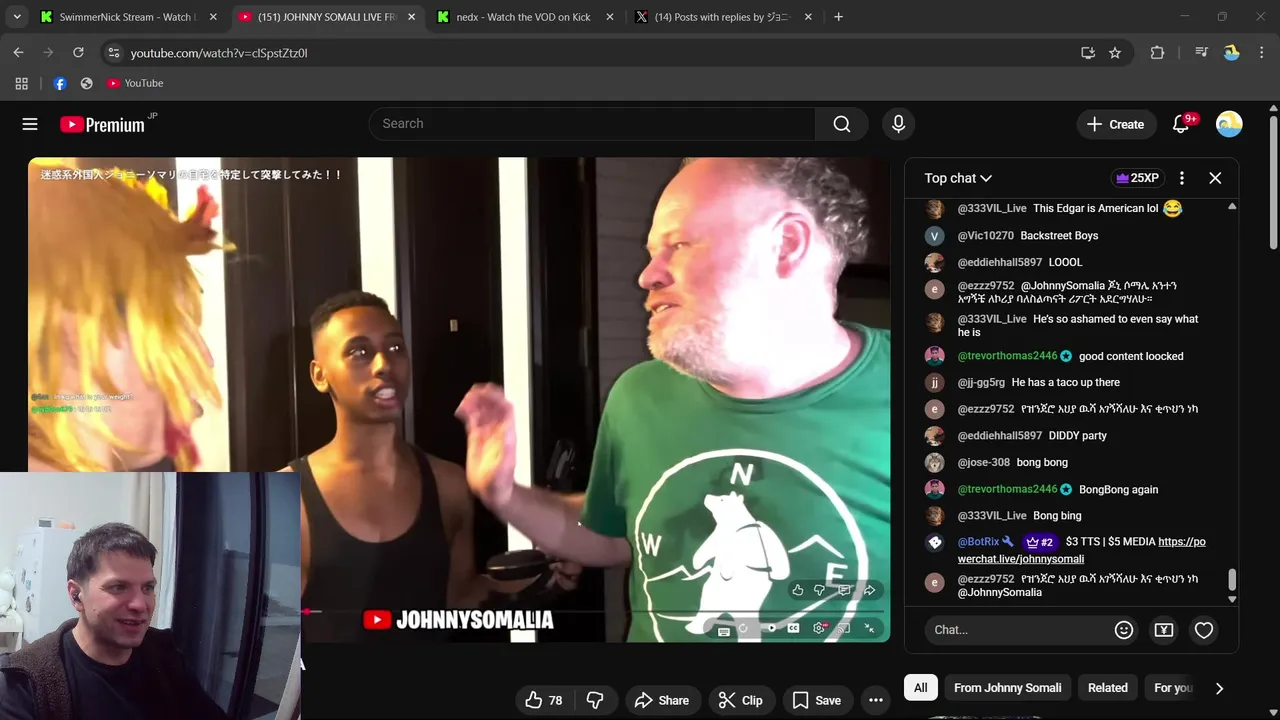Select the All chip

click(920, 688)
